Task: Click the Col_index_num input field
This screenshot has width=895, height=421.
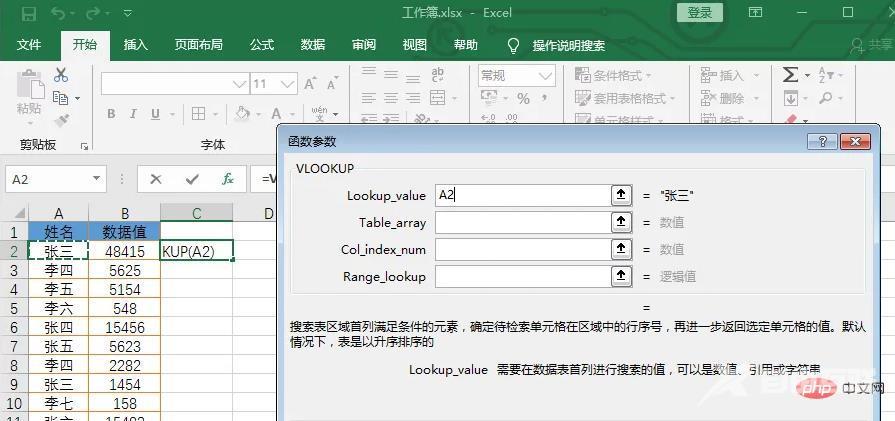Action: pyautogui.click(x=521, y=249)
